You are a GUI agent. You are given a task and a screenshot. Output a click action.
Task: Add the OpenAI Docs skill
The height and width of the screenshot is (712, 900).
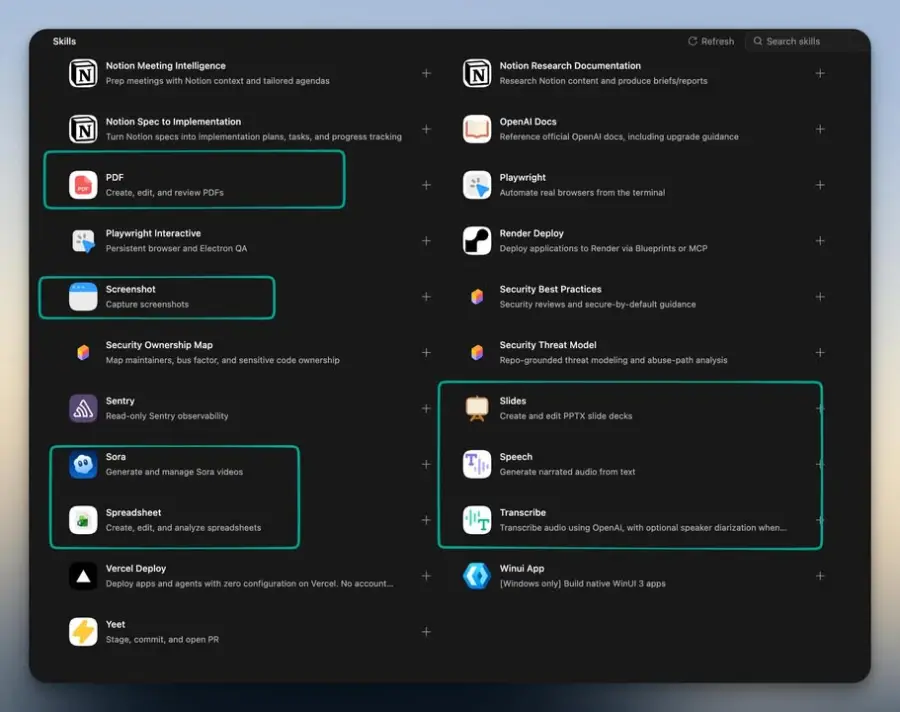tap(820, 129)
